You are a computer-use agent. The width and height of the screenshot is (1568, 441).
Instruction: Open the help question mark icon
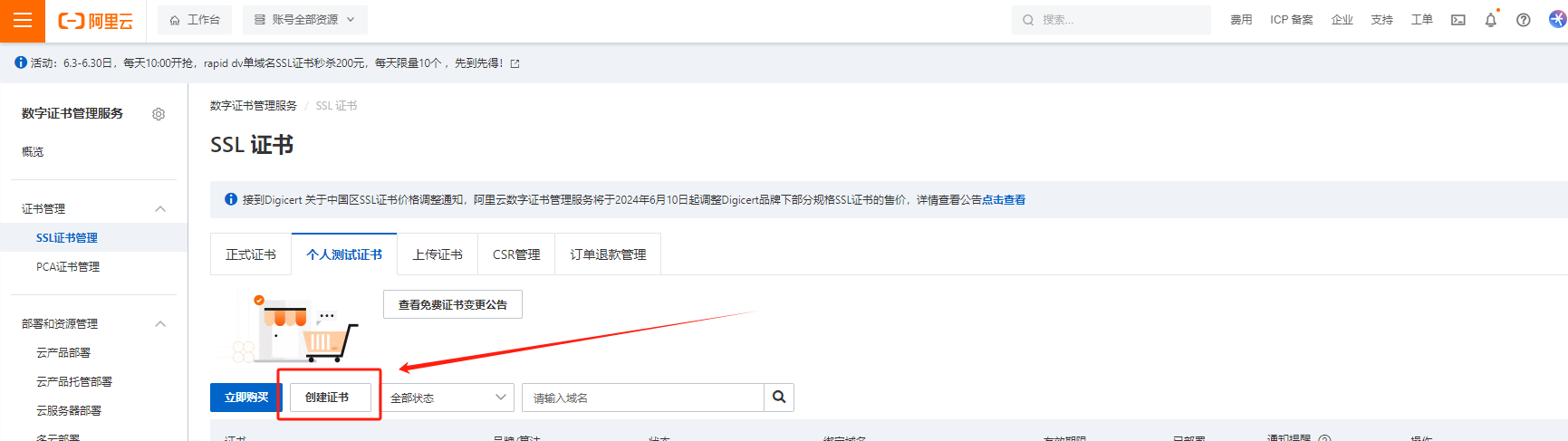click(1524, 20)
